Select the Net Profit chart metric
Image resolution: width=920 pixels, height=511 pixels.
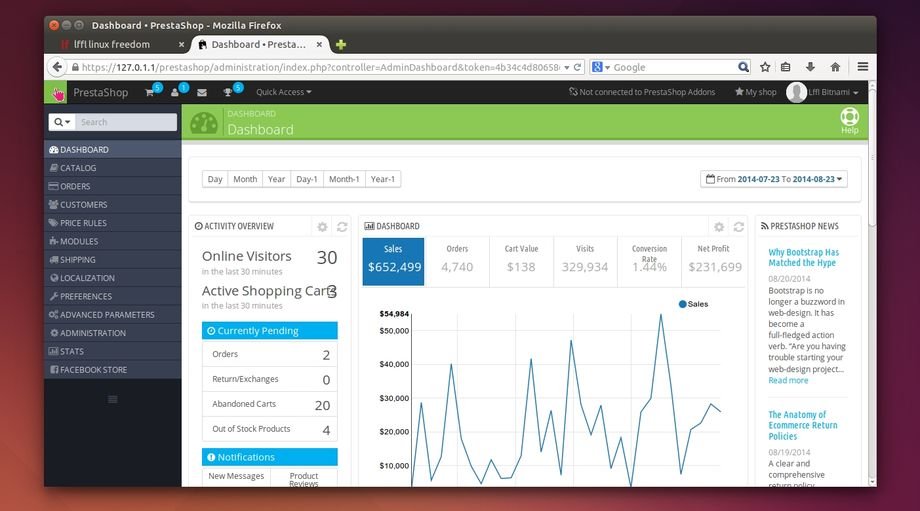click(714, 261)
